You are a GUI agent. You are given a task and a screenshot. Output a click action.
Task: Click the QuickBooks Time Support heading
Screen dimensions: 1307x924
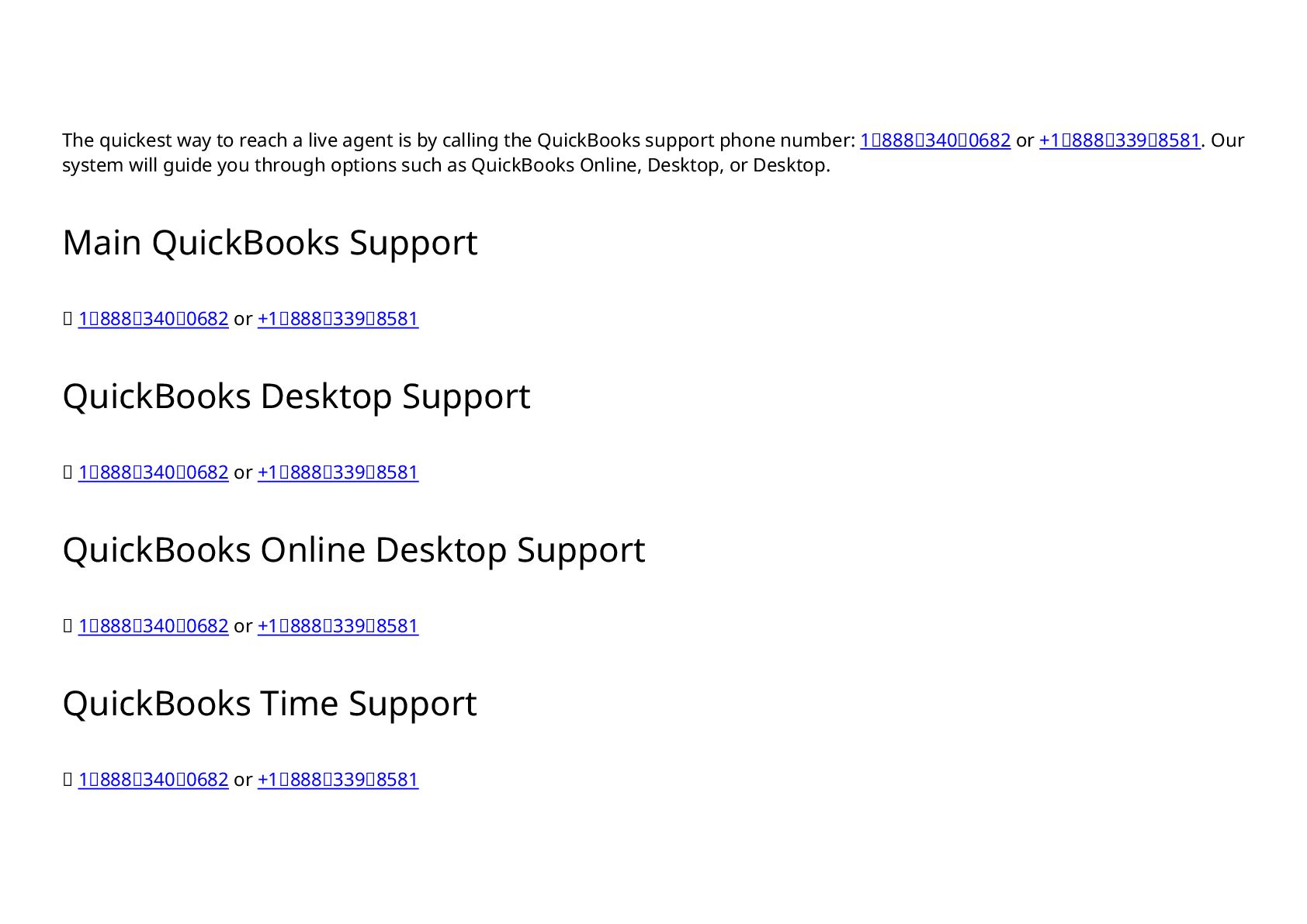click(x=270, y=704)
